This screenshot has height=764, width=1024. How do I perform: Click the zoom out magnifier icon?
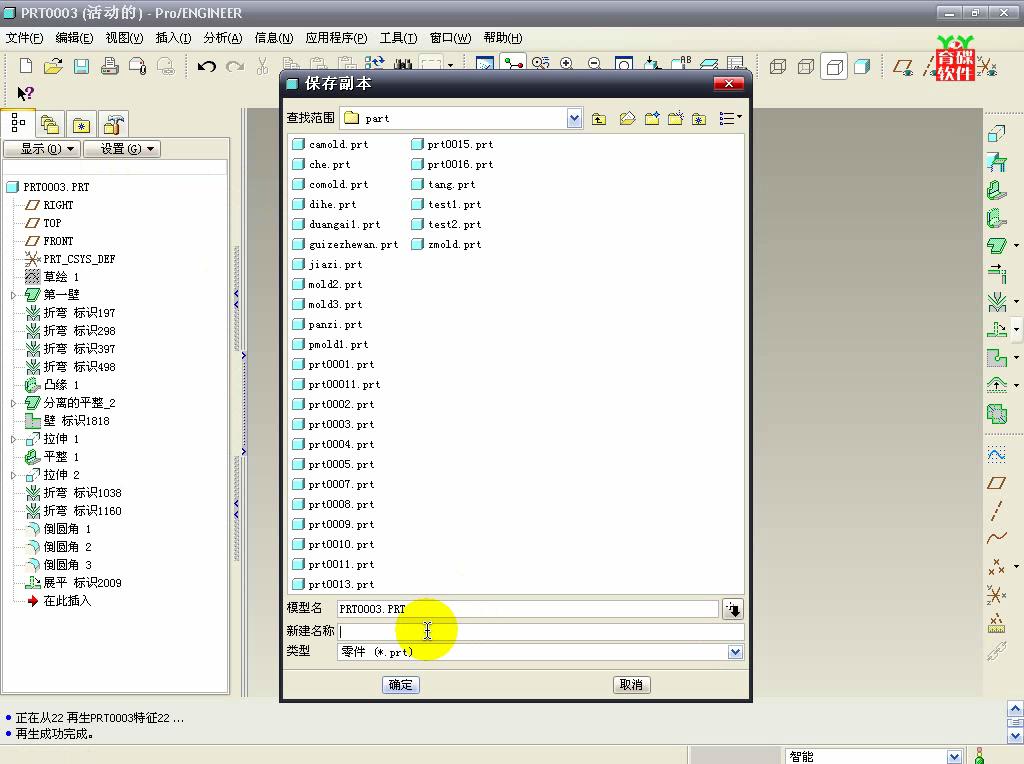[x=594, y=63]
